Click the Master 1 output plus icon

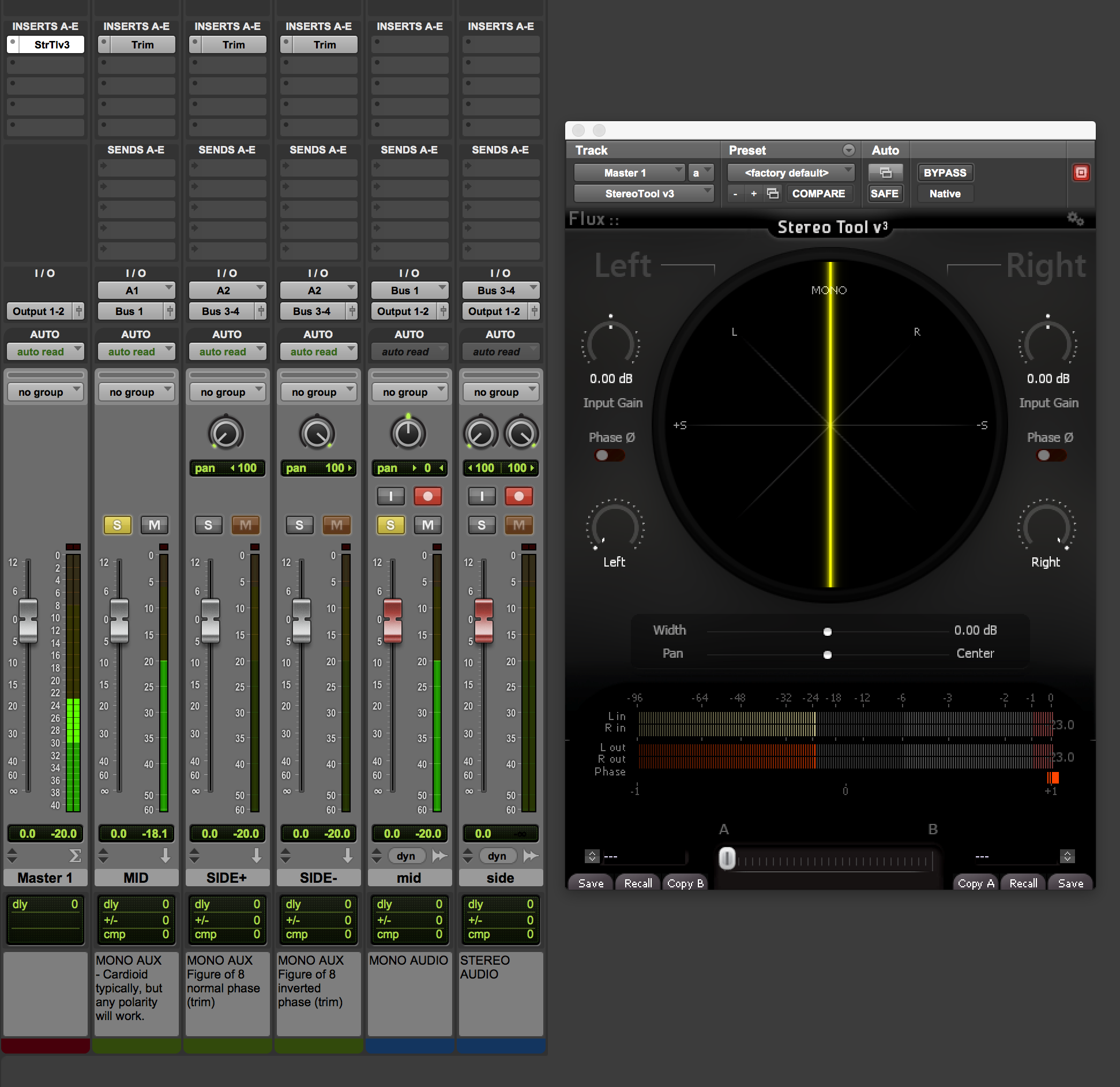[79, 311]
